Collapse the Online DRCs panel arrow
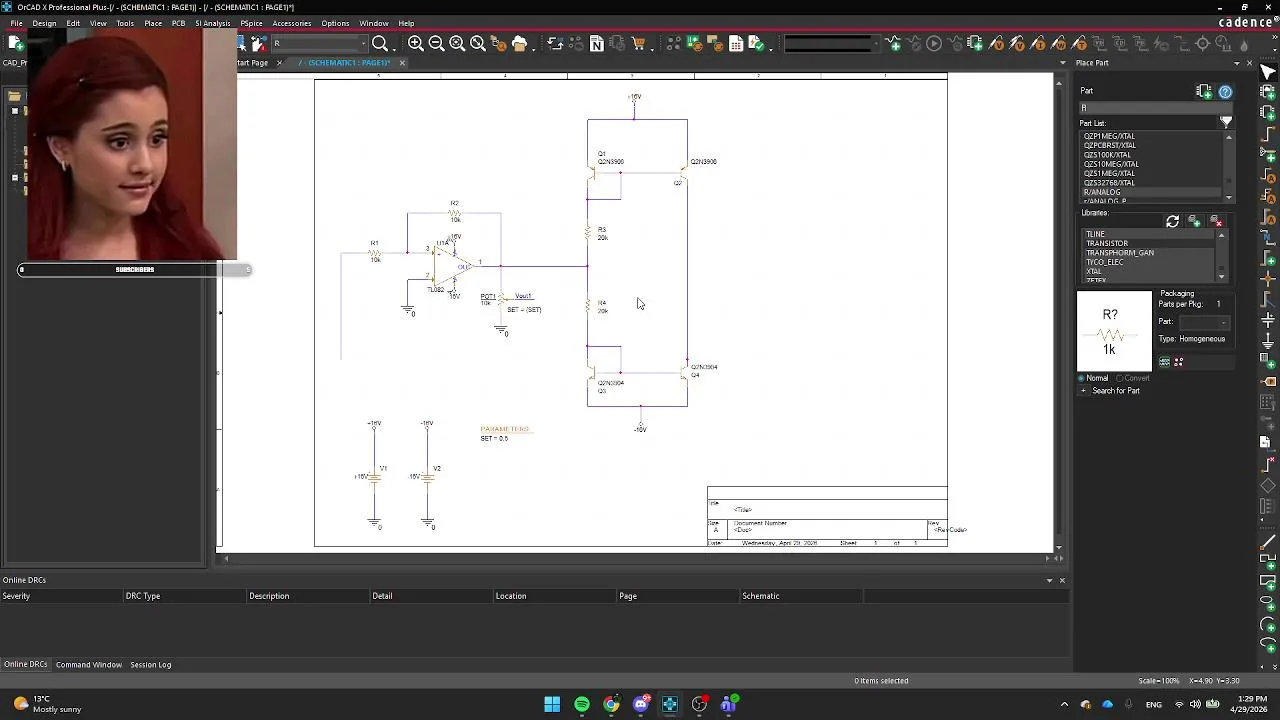1280x720 pixels. 1049,580
